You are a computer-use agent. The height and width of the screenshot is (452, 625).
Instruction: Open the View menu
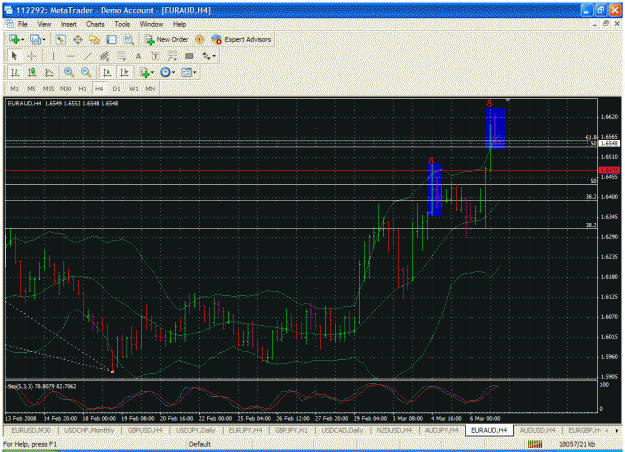44,24
